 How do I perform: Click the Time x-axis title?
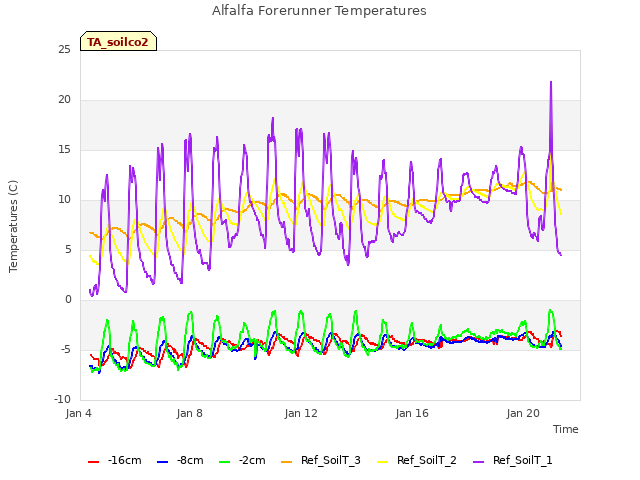566,429
